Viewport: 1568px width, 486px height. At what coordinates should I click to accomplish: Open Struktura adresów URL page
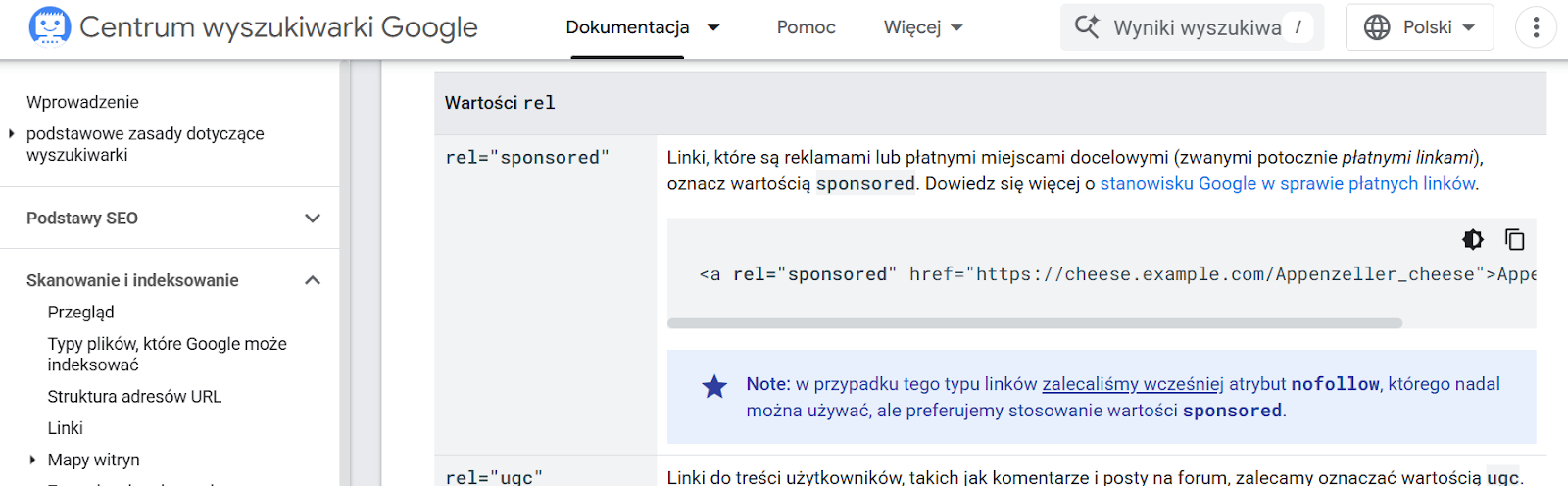coord(135,396)
